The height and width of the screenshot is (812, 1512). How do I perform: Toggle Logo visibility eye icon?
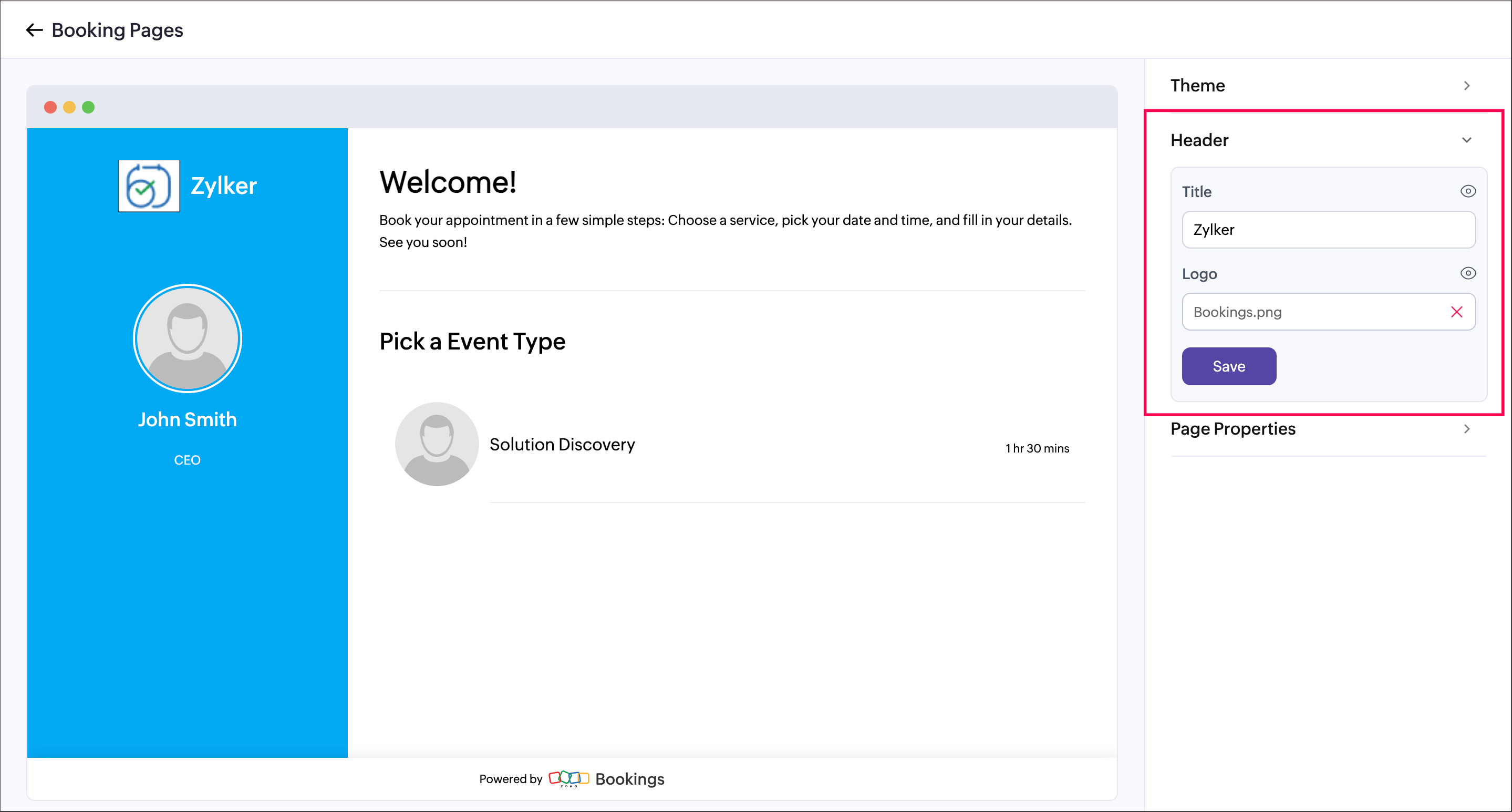[1467, 274]
